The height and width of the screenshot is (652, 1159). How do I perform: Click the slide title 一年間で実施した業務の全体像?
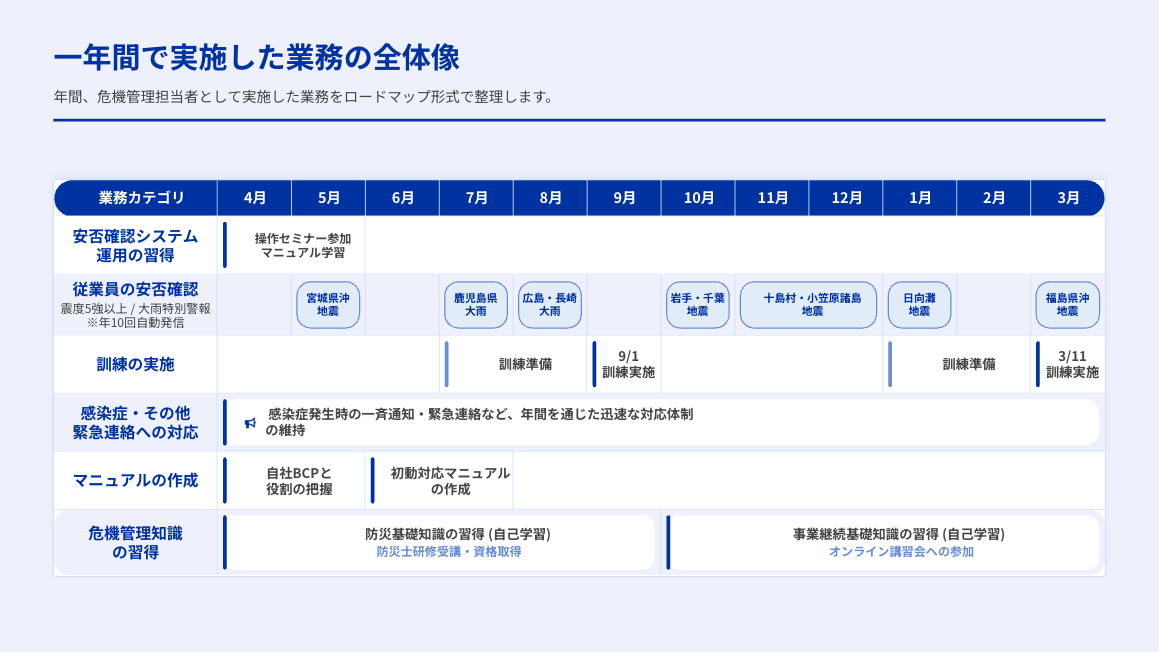(256, 58)
